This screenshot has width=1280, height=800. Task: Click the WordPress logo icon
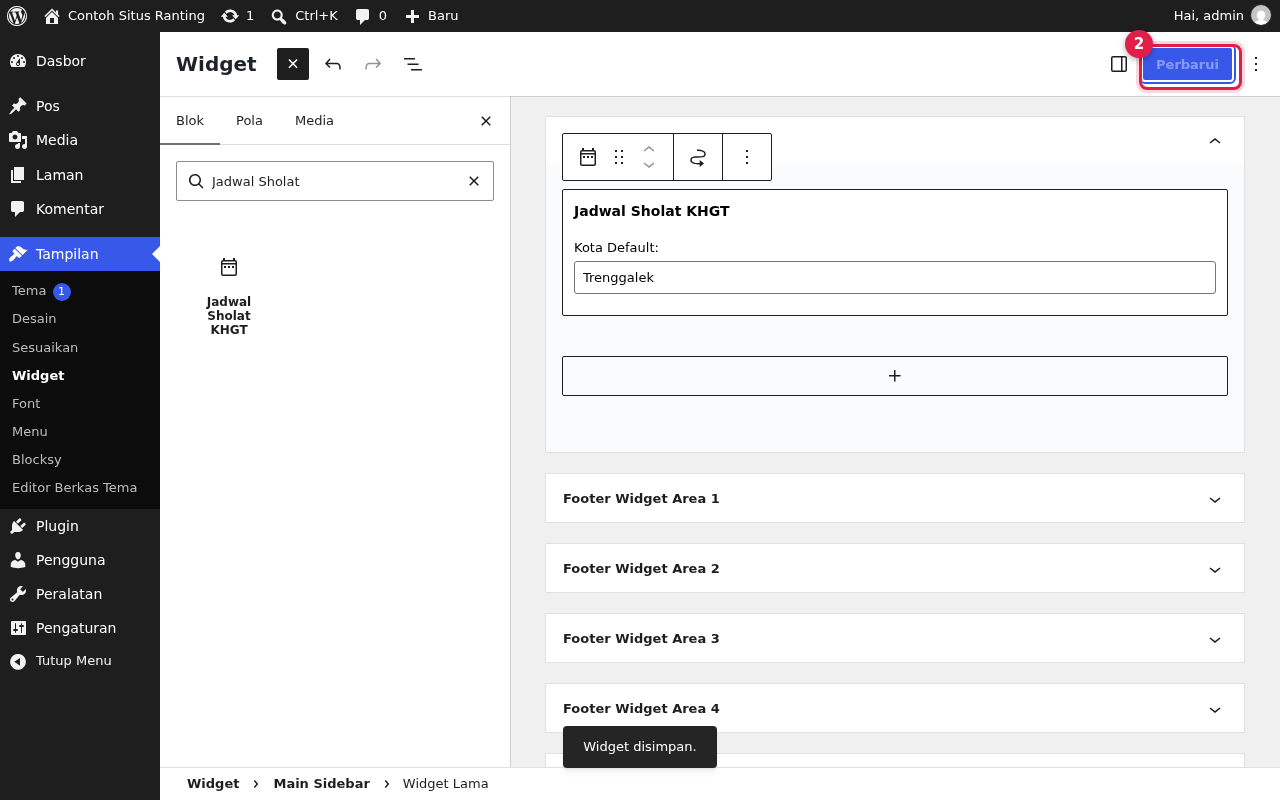pyautogui.click(x=17, y=16)
